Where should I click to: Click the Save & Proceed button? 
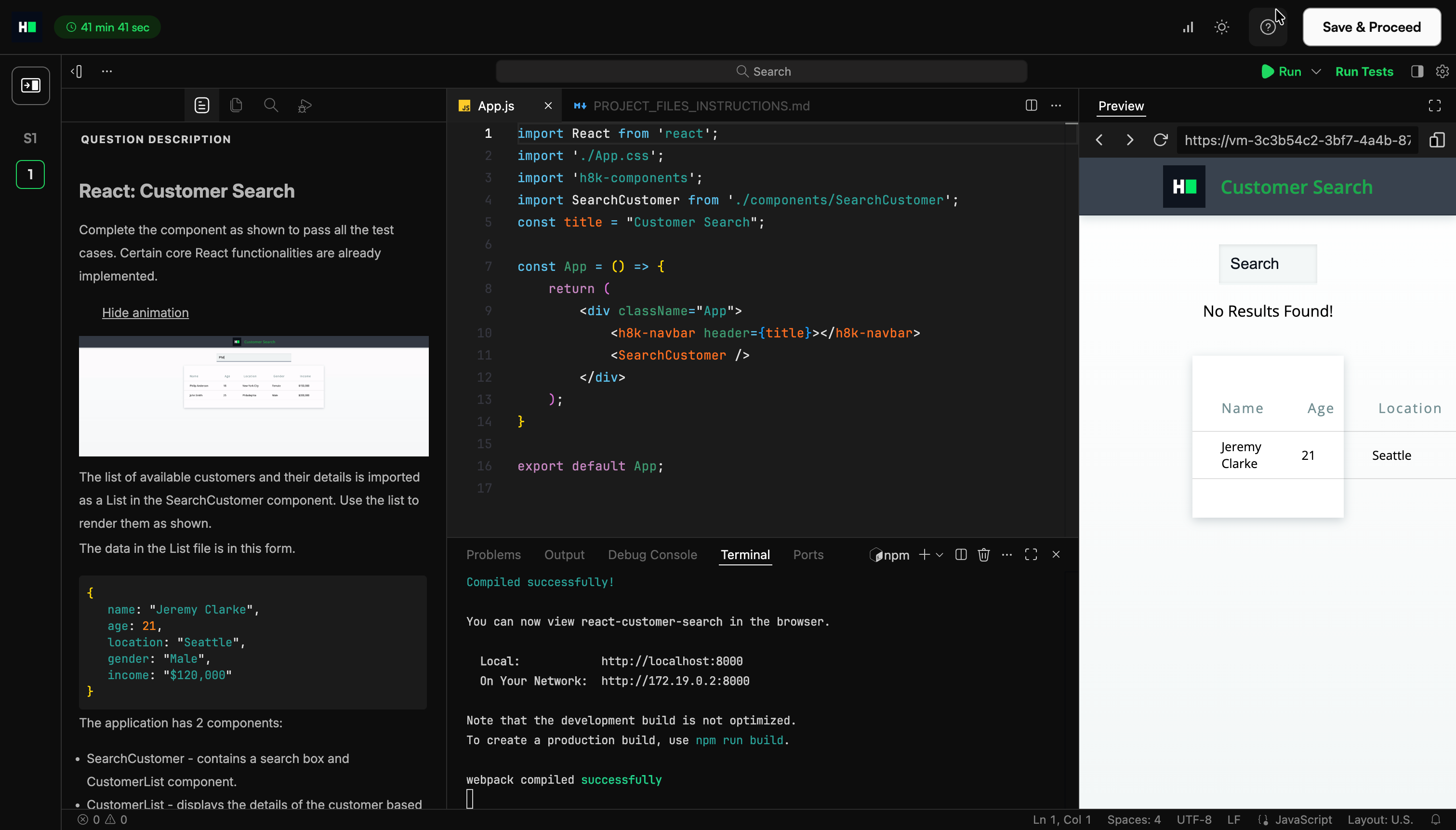(x=1371, y=27)
